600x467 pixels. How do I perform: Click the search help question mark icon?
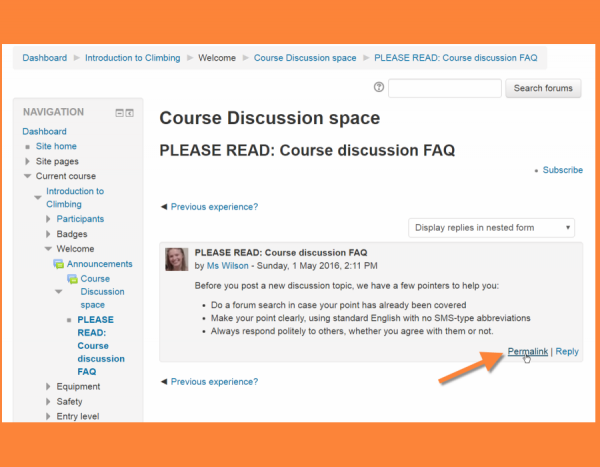click(378, 88)
